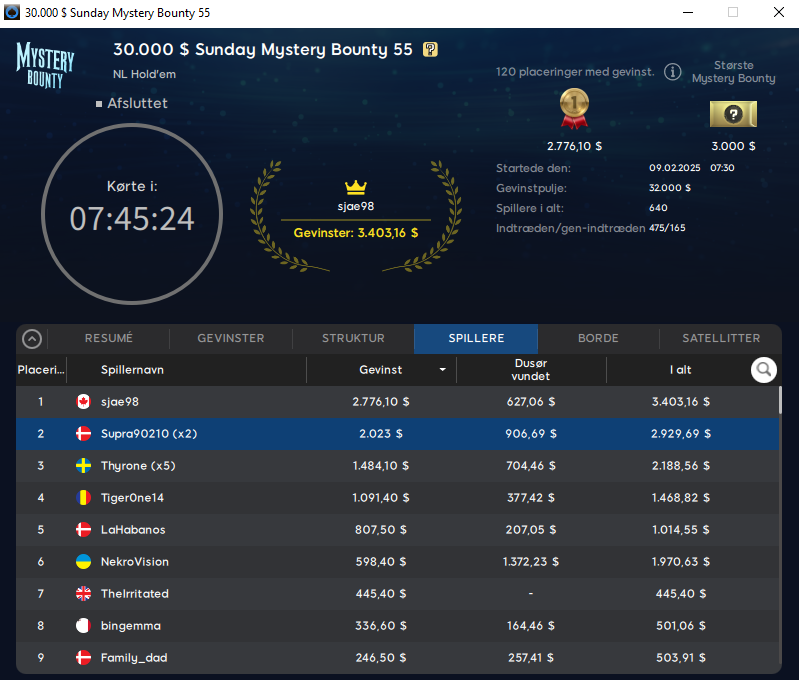Click LaHabanos's 1.014,55 $ total
The image size is (799, 680).
click(x=680, y=530)
